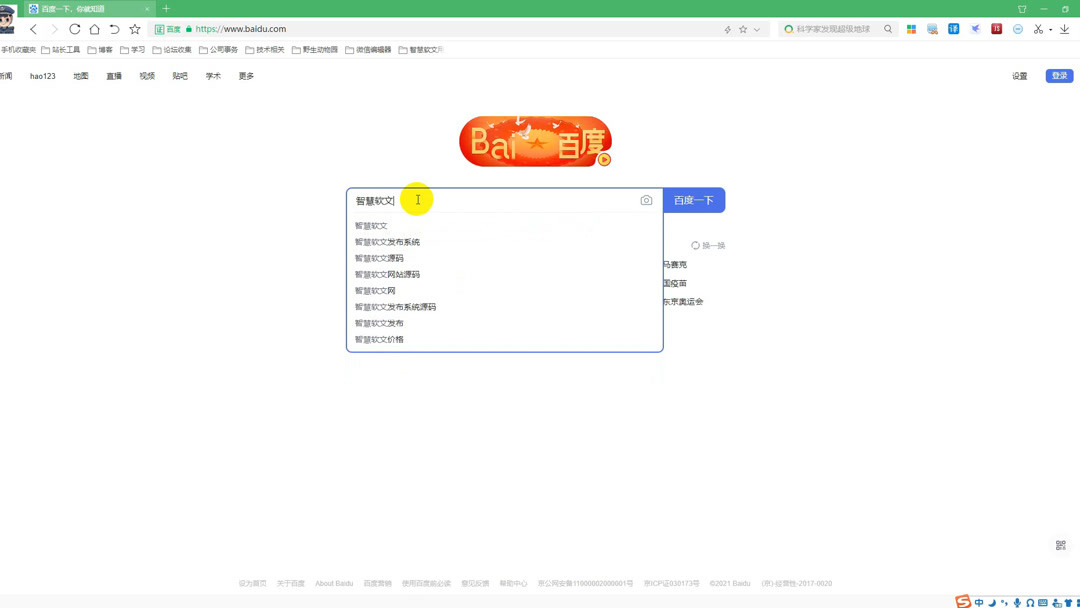Click the browser home icon
The width and height of the screenshot is (1080, 608).
pos(94,29)
